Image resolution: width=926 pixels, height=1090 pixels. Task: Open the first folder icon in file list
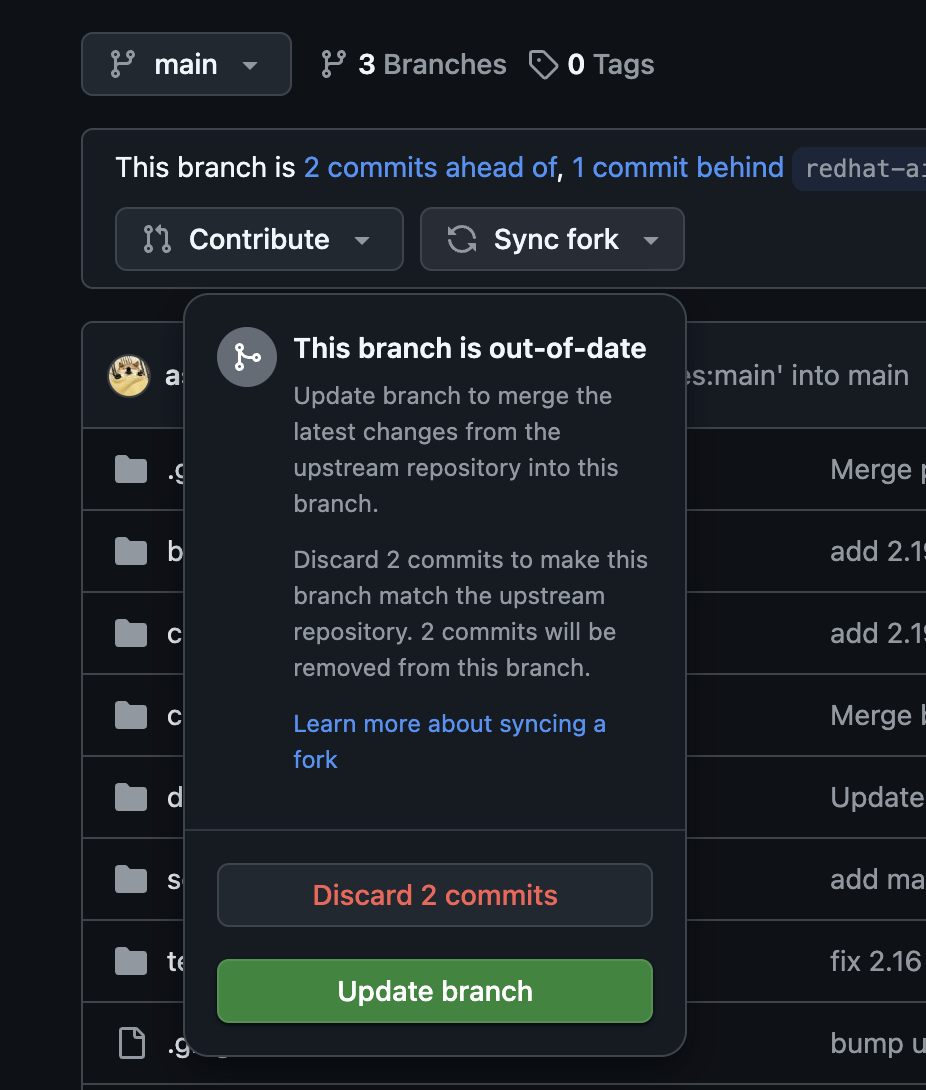coord(131,470)
